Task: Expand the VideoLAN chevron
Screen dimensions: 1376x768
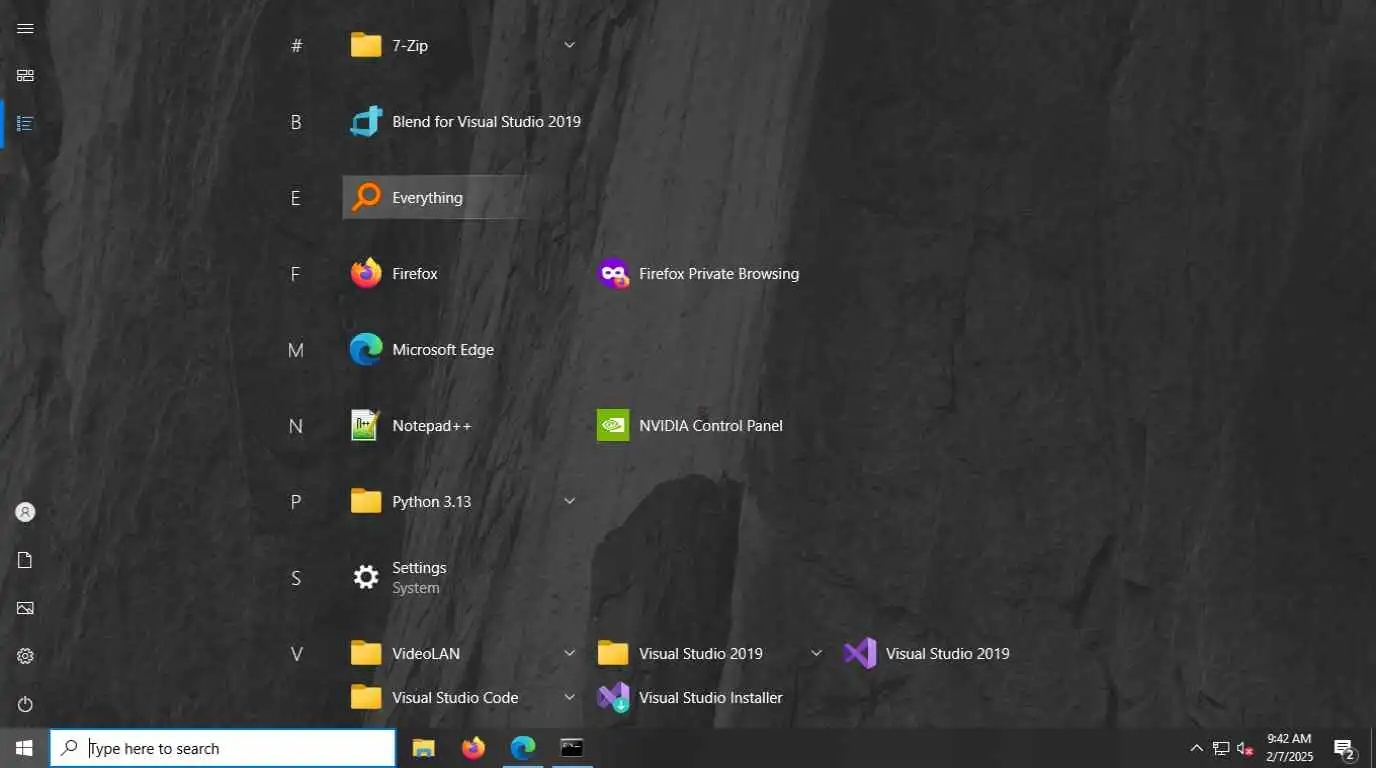Action: [569, 653]
